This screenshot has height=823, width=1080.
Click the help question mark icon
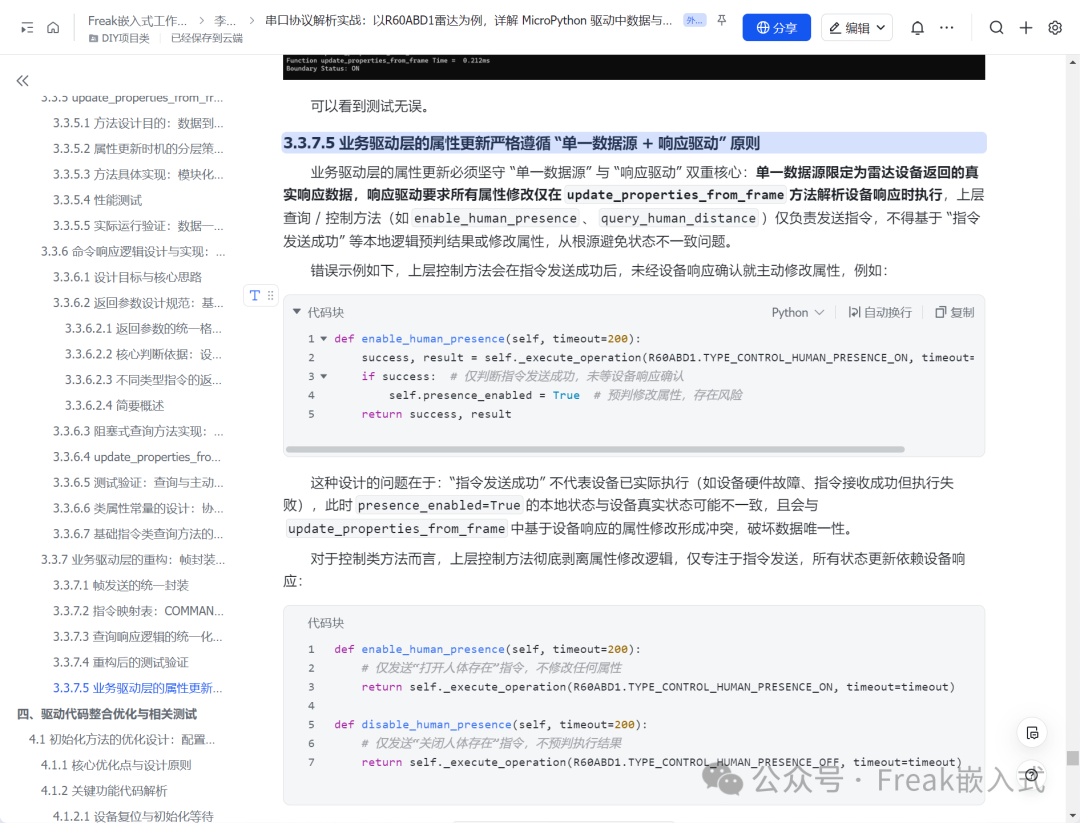pyautogui.click(x=1031, y=775)
